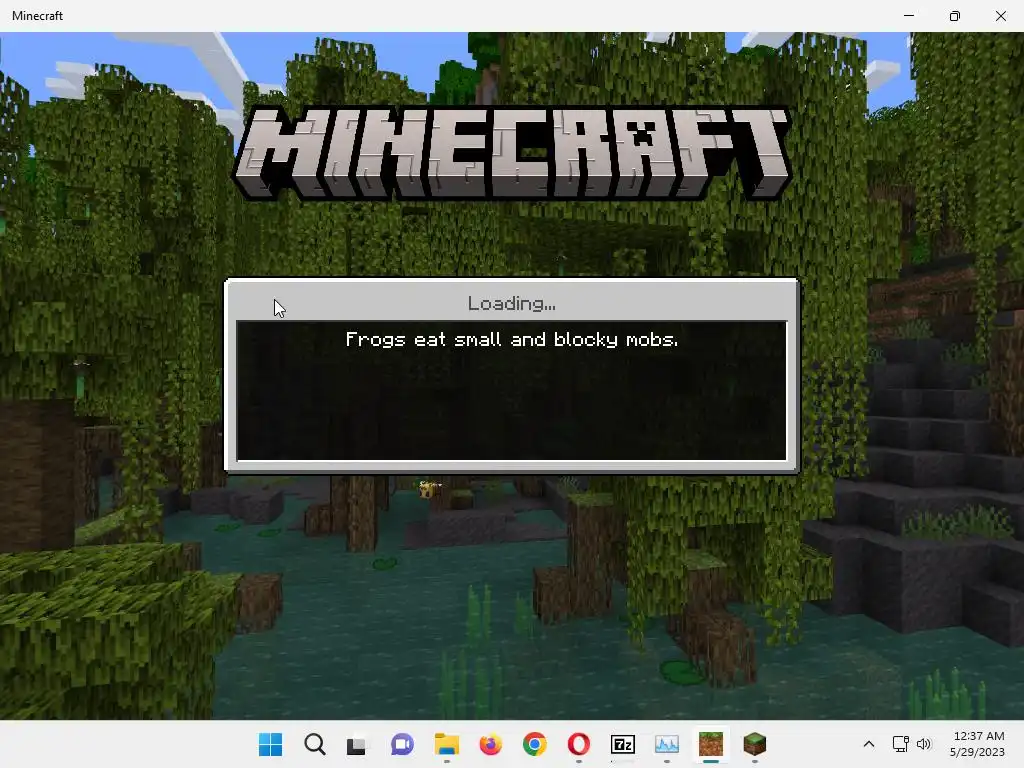The width and height of the screenshot is (1024, 768).
Task: Click the Minecraft logo image
Action: (512, 153)
